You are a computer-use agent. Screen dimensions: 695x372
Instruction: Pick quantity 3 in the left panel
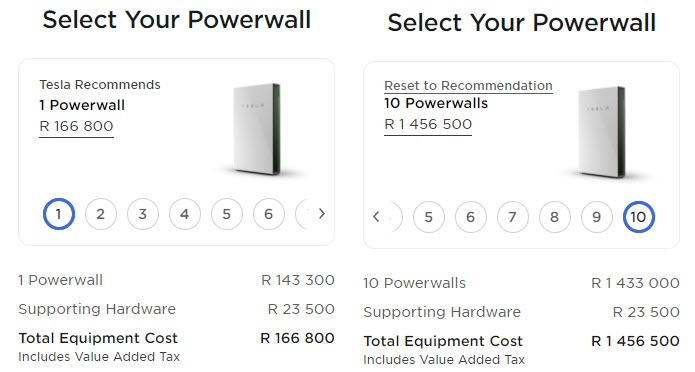[143, 214]
